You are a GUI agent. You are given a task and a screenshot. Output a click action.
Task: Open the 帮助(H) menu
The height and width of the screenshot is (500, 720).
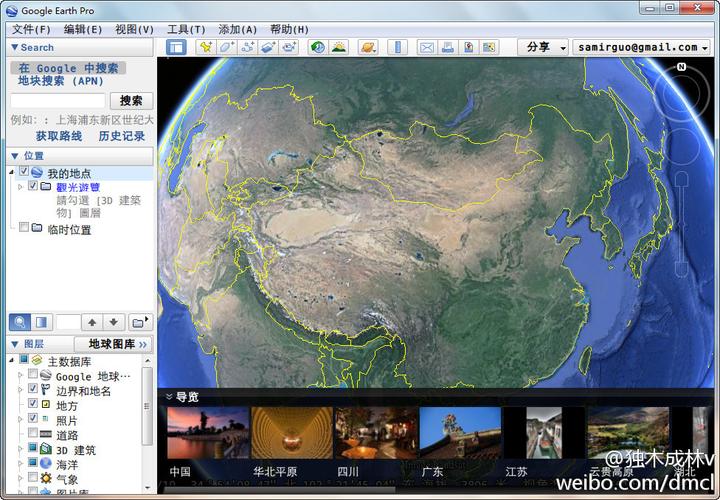pyautogui.click(x=289, y=29)
